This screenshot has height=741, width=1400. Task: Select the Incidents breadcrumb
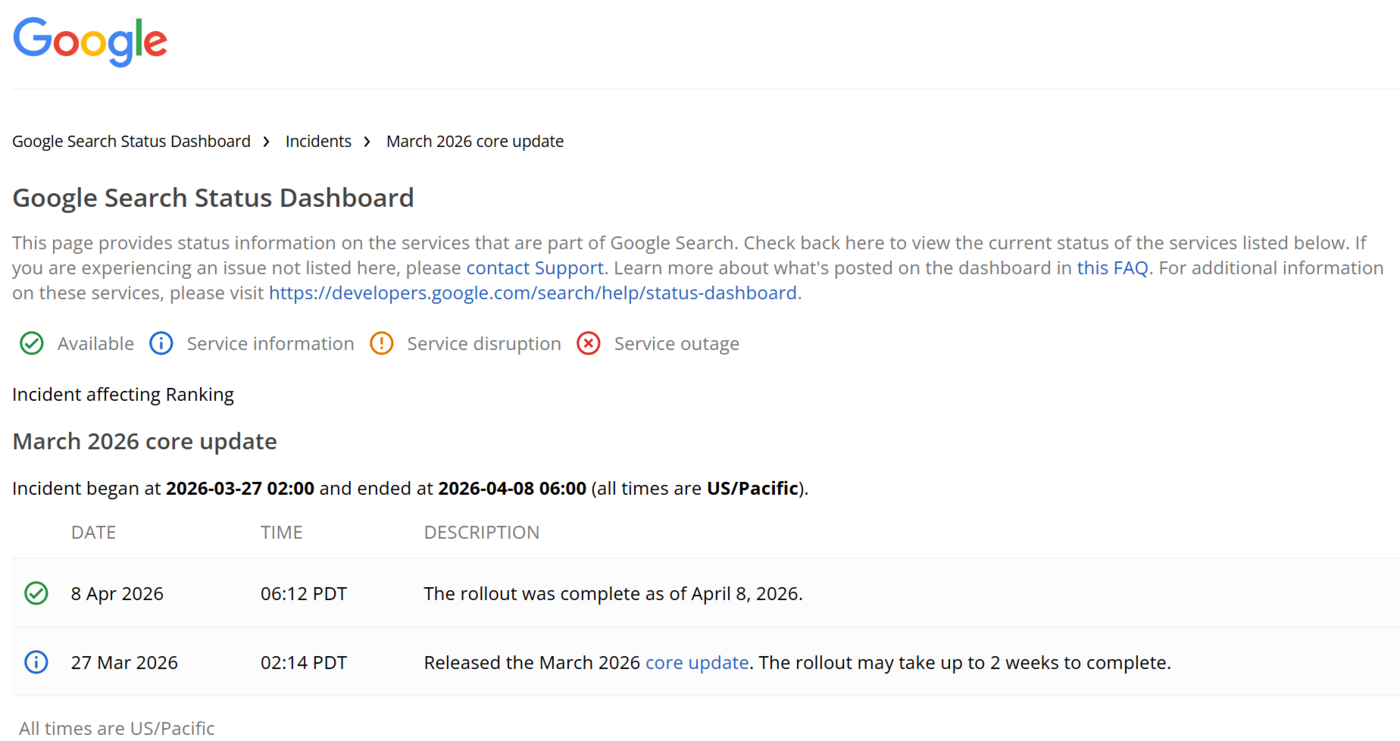[318, 141]
